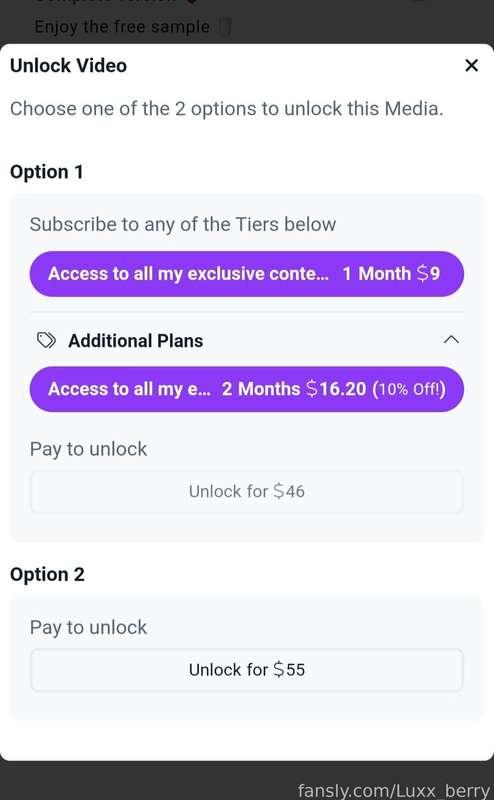
Task: Click the 10% Off discount label
Action: pos(409,389)
